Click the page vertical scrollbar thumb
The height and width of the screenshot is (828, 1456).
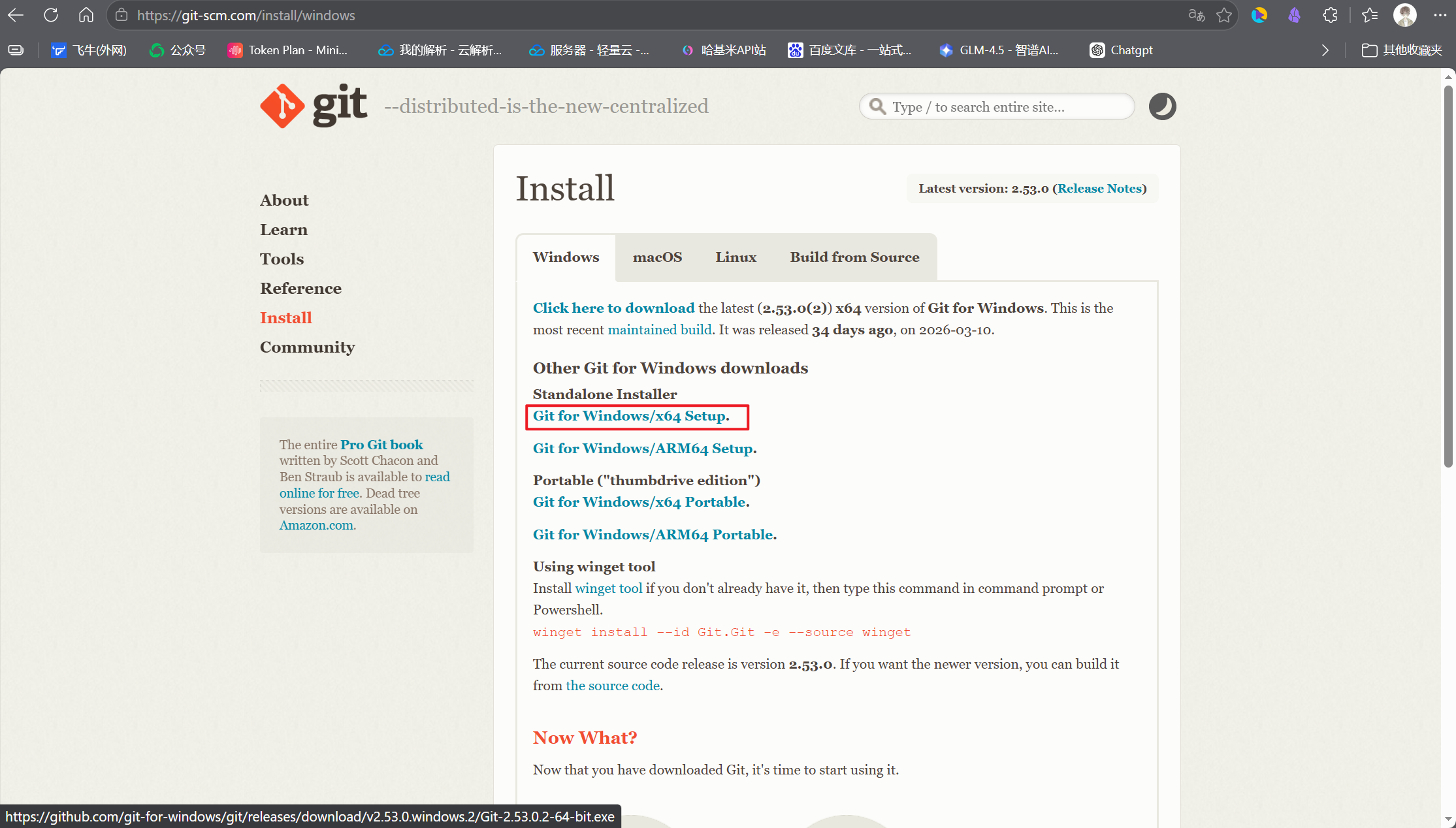(1448, 277)
